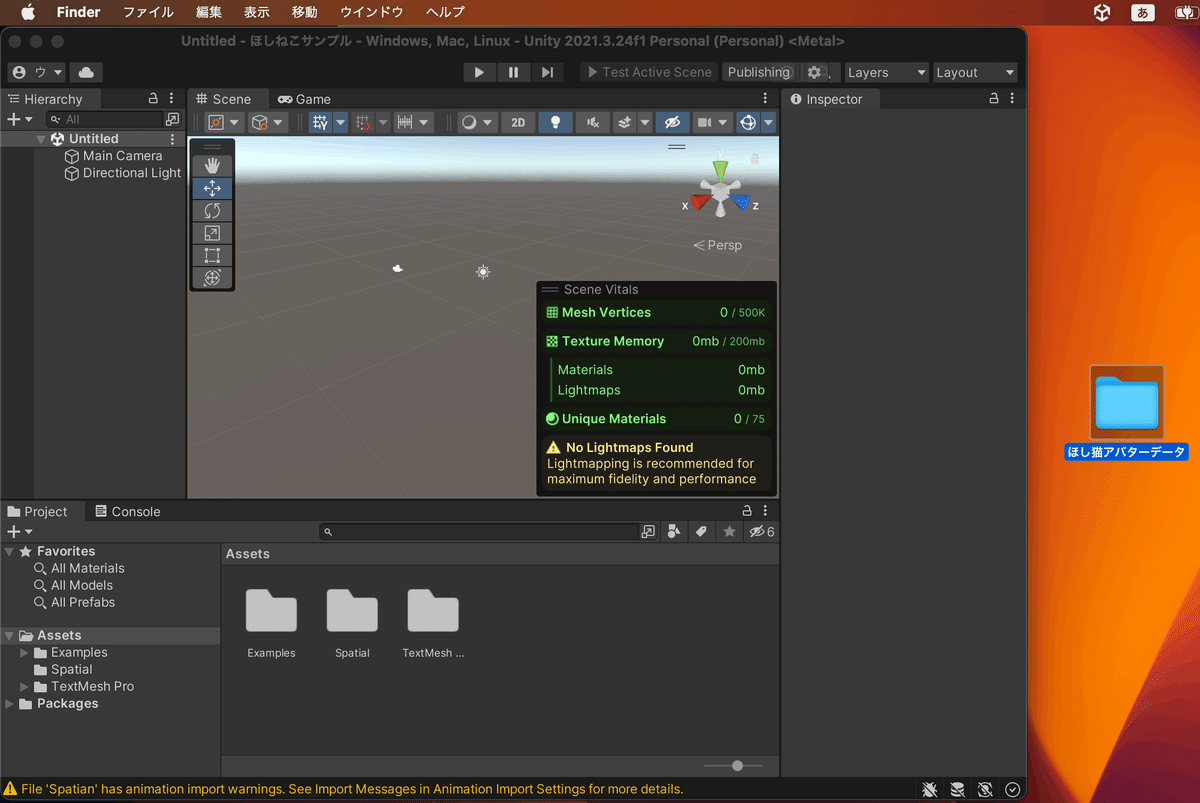Click Project search by type icon
Screen dimensions: 1200x803
[674, 532]
